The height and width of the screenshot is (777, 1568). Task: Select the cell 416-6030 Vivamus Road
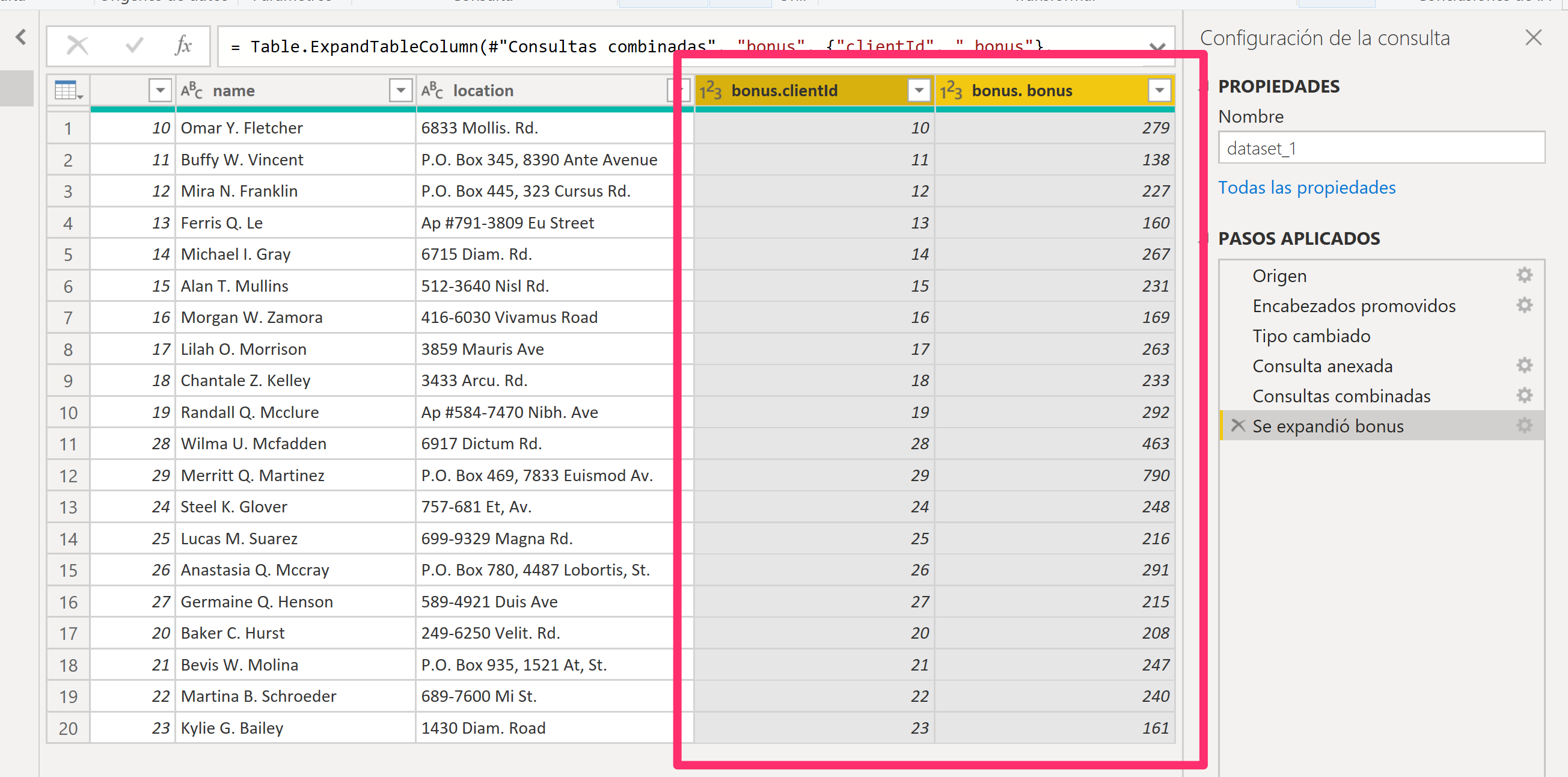(554, 318)
